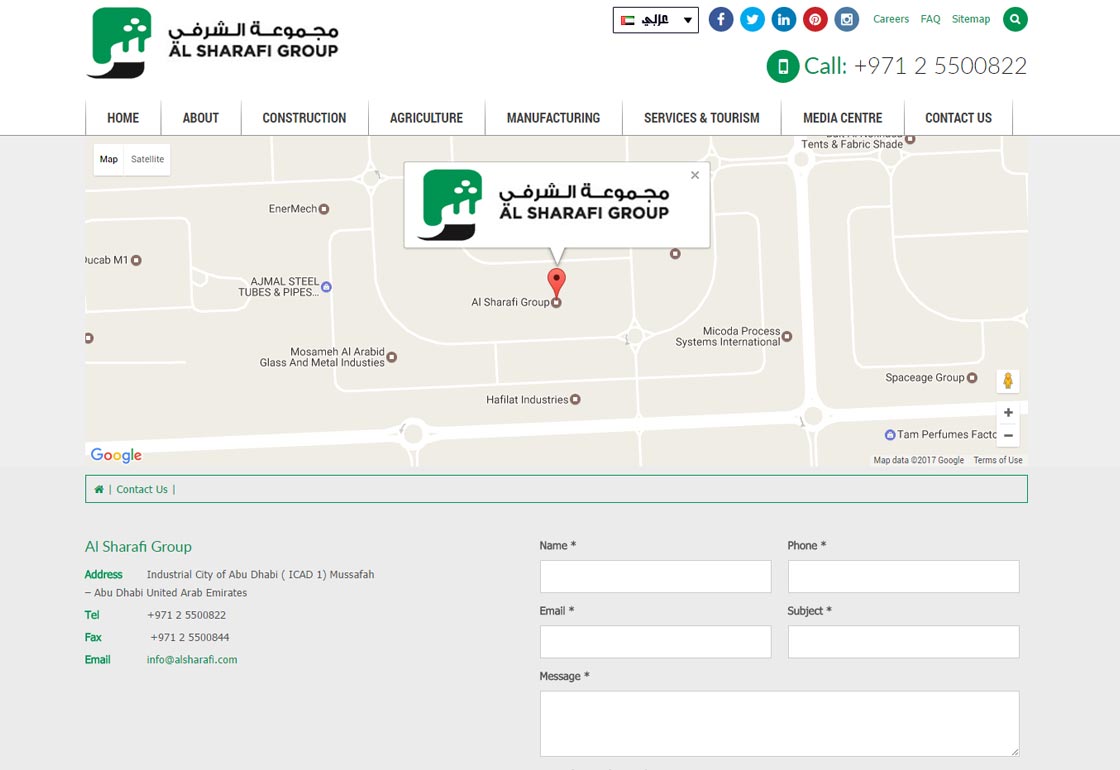Screen dimensions: 1120x770
Task: Open the MANUFACTURING menu
Action: click(x=554, y=118)
